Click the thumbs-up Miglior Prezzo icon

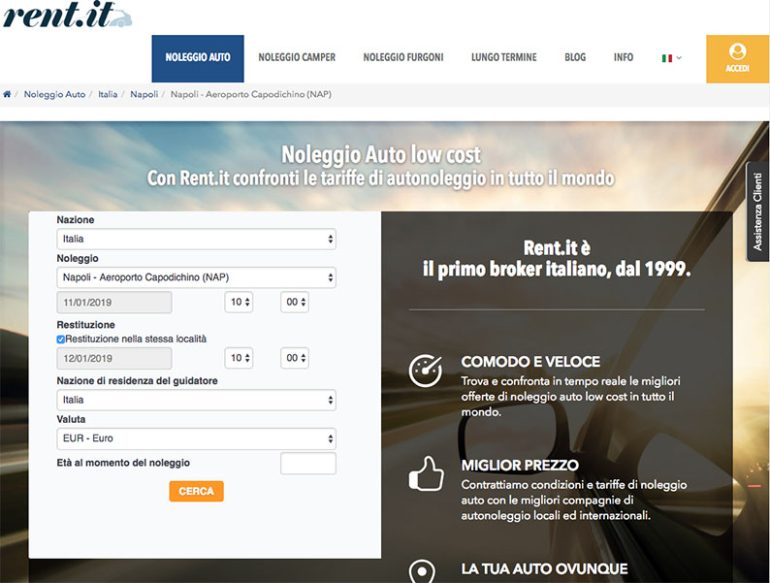click(x=426, y=473)
